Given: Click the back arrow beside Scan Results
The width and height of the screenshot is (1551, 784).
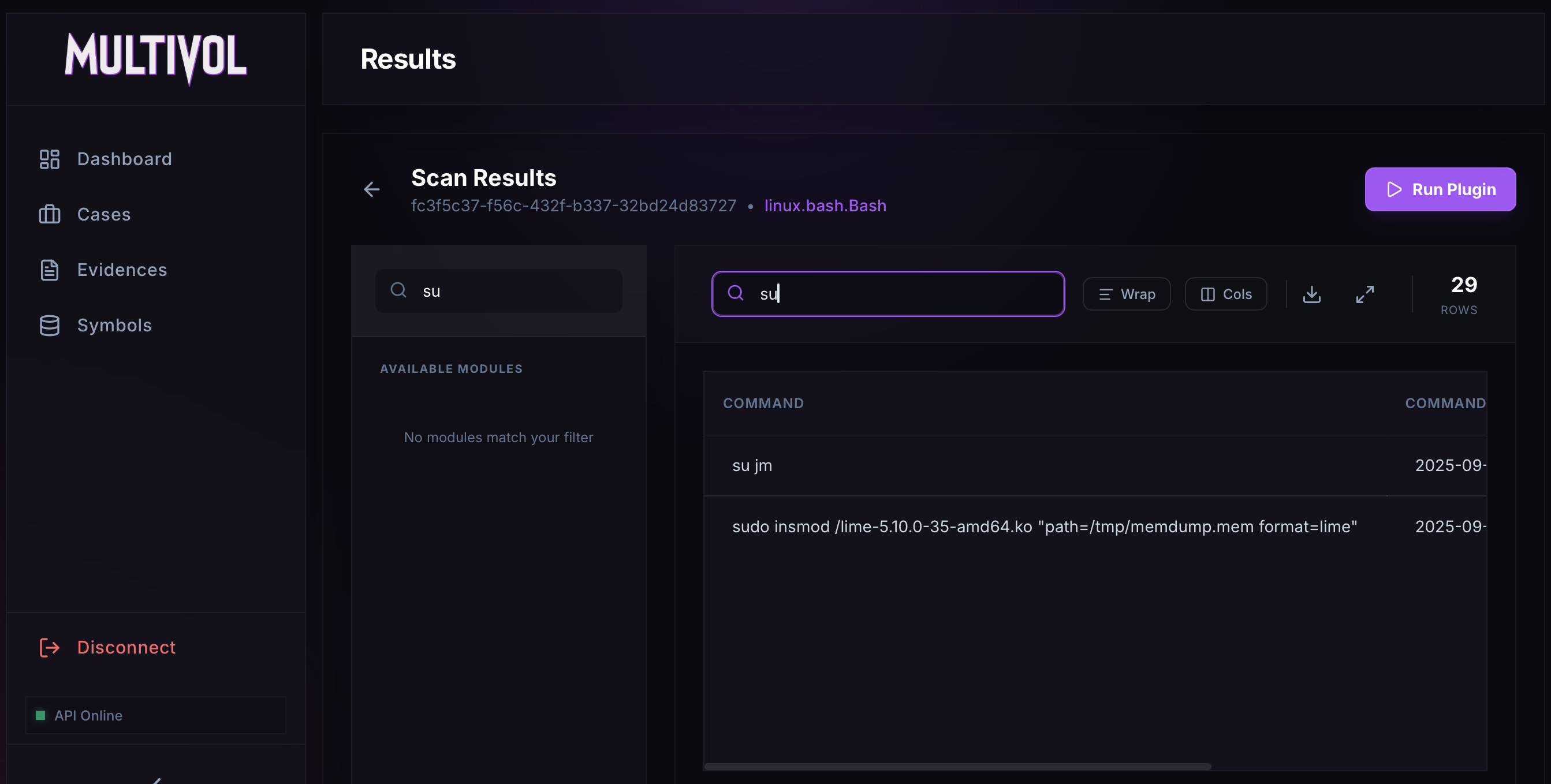Looking at the screenshot, I should coord(371,190).
